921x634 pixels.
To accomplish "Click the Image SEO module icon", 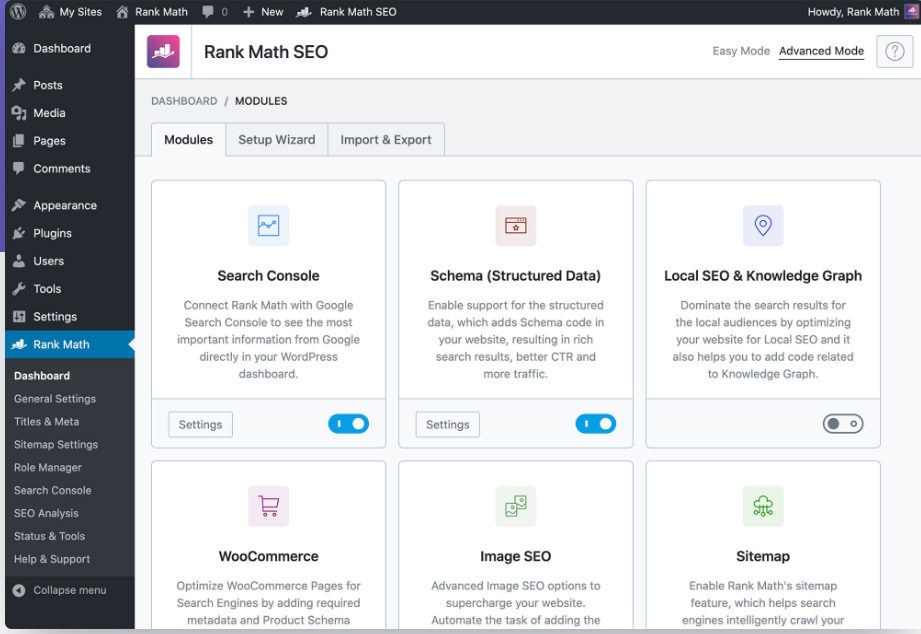I will 516,506.
